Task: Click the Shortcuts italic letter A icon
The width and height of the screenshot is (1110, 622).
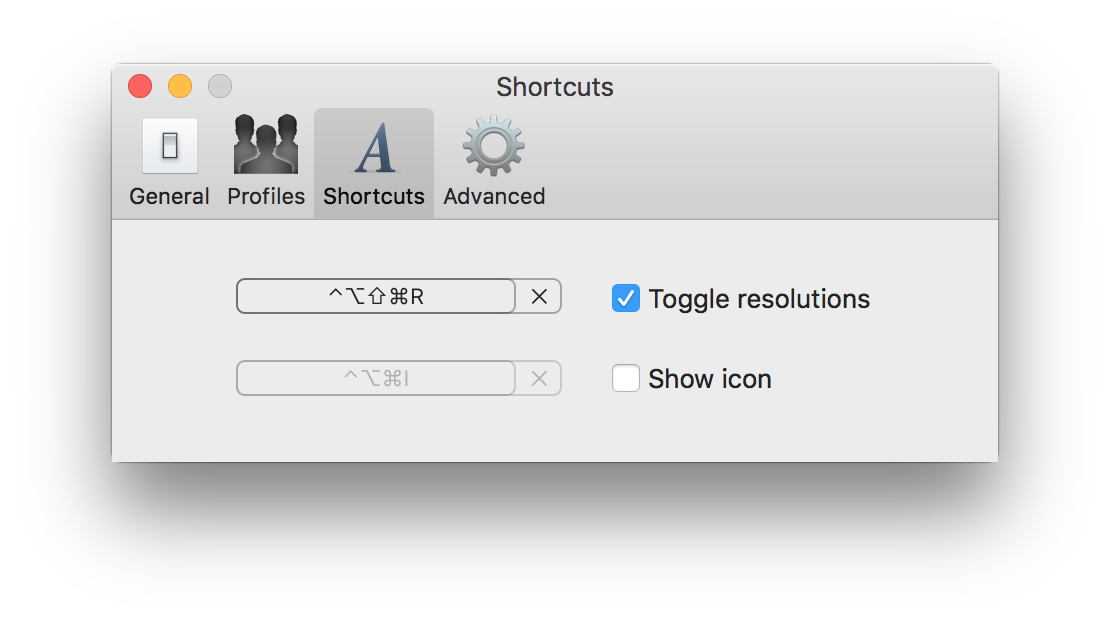Action: pyautogui.click(x=374, y=147)
